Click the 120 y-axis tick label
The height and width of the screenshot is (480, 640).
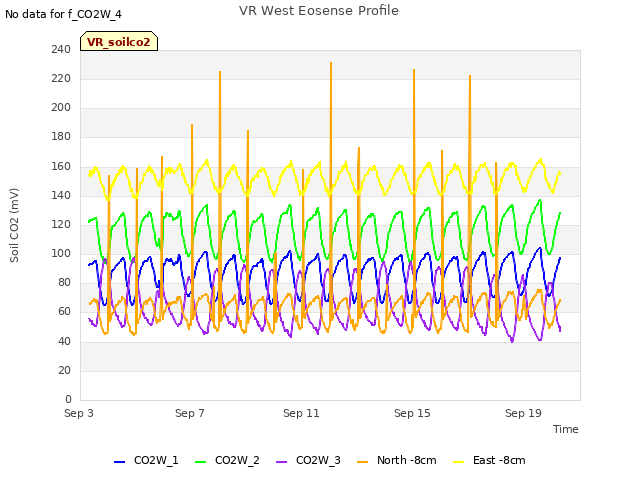[x=61, y=224]
